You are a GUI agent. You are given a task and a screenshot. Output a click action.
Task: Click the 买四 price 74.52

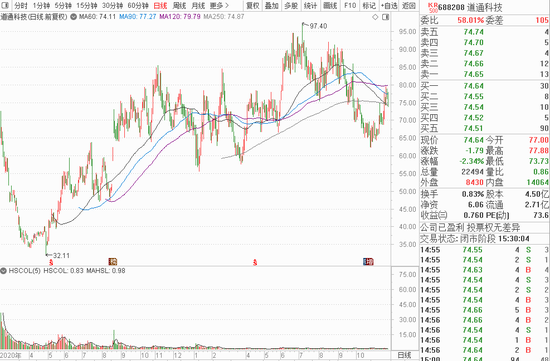click(x=474, y=118)
